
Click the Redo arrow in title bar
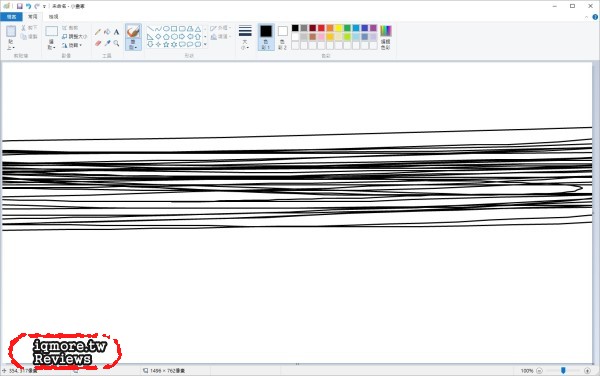(x=37, y=6)
